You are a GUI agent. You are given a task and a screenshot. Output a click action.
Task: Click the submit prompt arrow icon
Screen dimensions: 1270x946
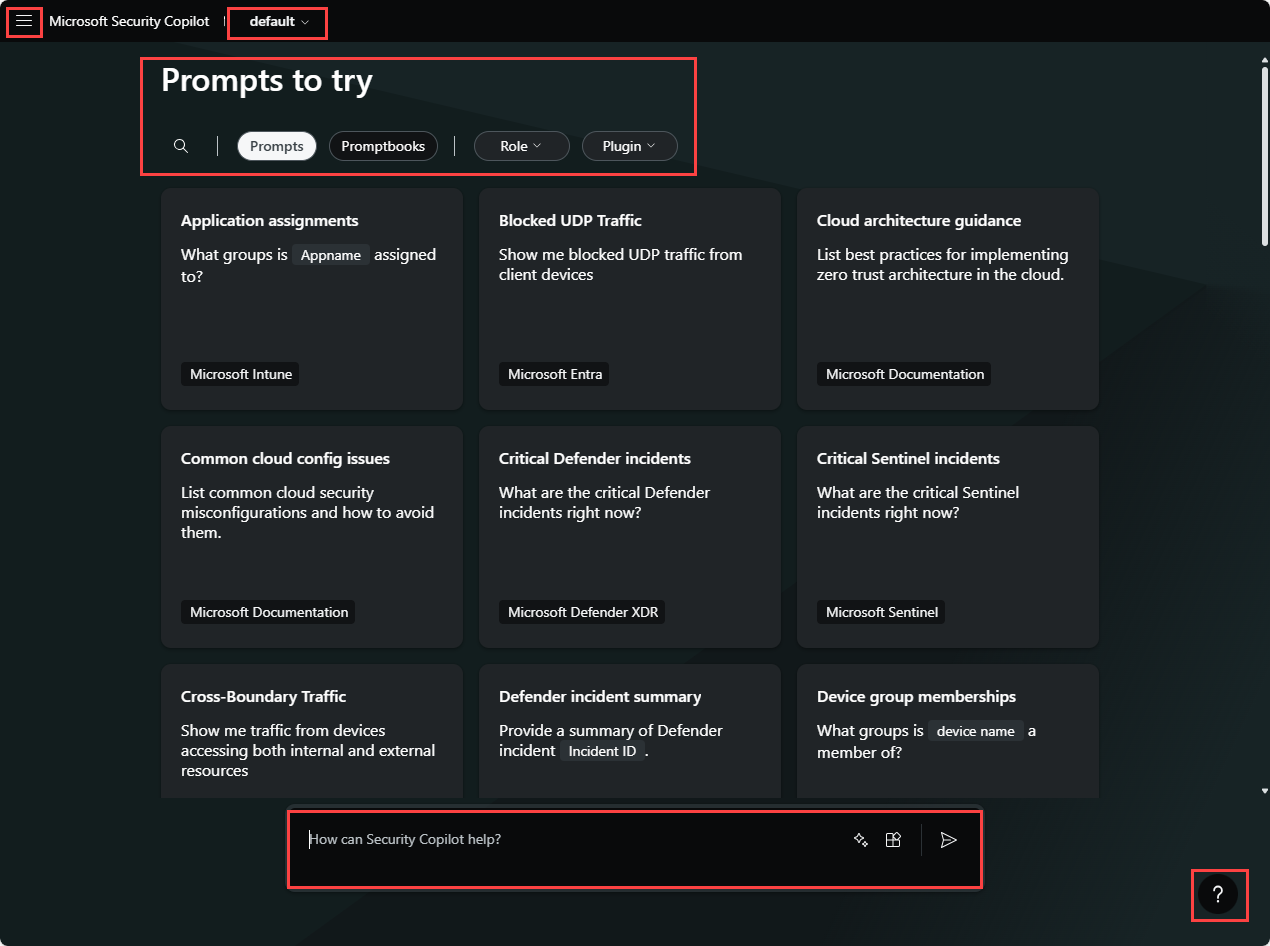pyautogui.click(x=948, y=840)
